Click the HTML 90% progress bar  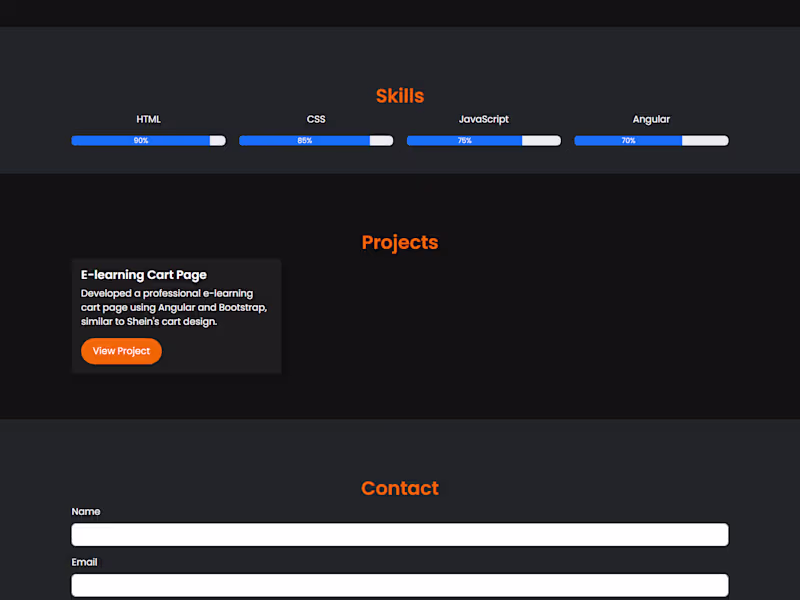(148, 140)
